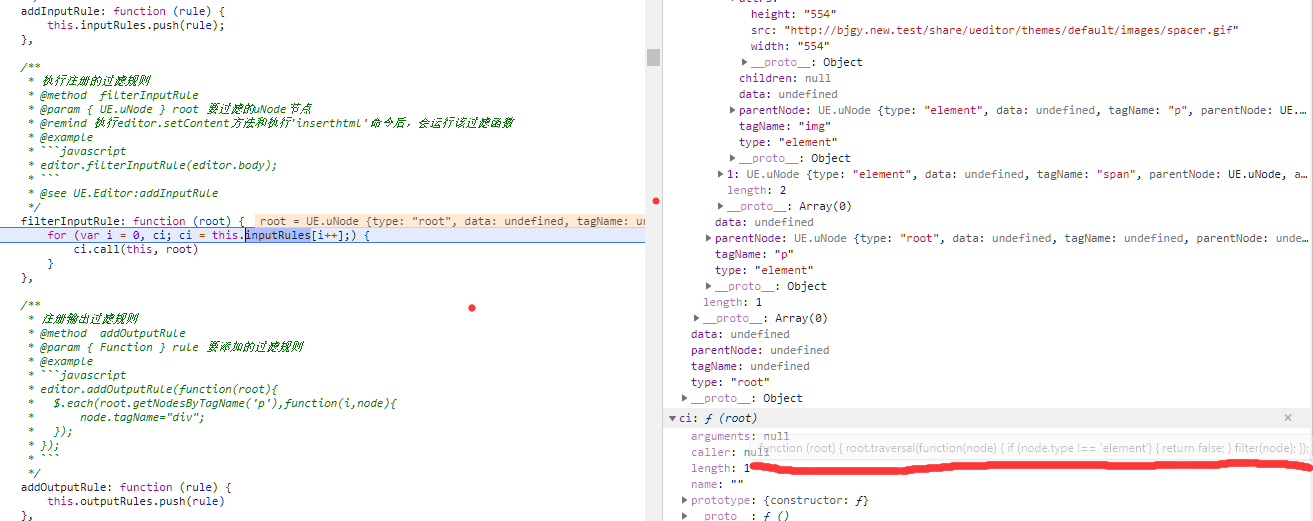Click the arguments: null property
The width and height of the screenshot is (1313, 521).
(740, 436)
